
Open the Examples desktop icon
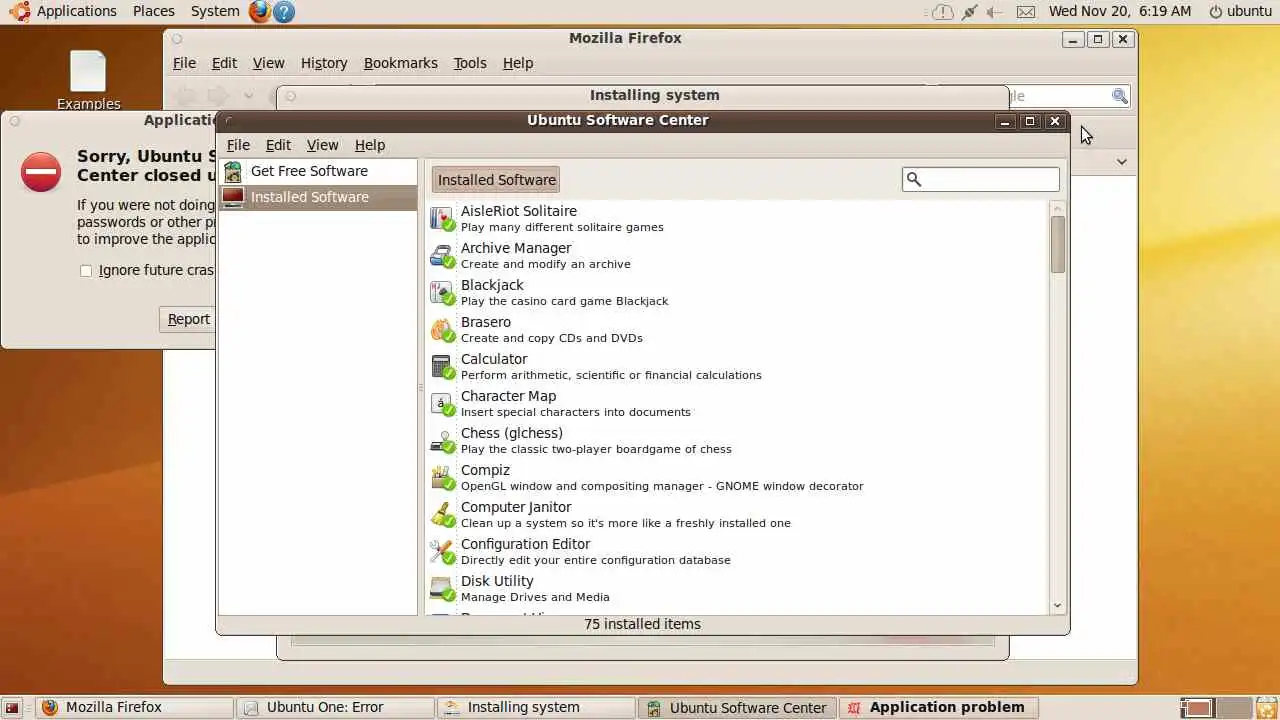(88, 80)
